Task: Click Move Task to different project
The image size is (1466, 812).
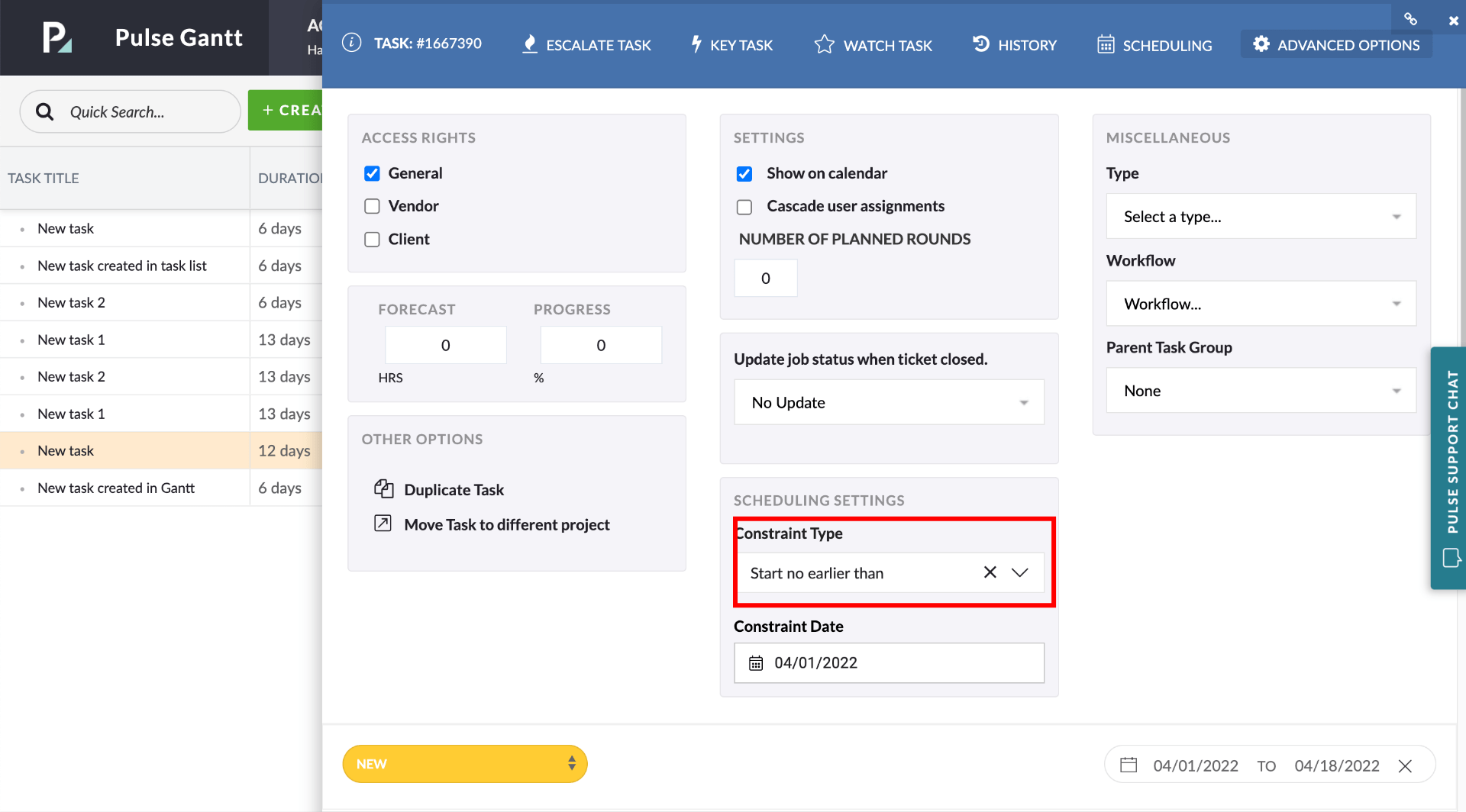Action: [506, 524]
